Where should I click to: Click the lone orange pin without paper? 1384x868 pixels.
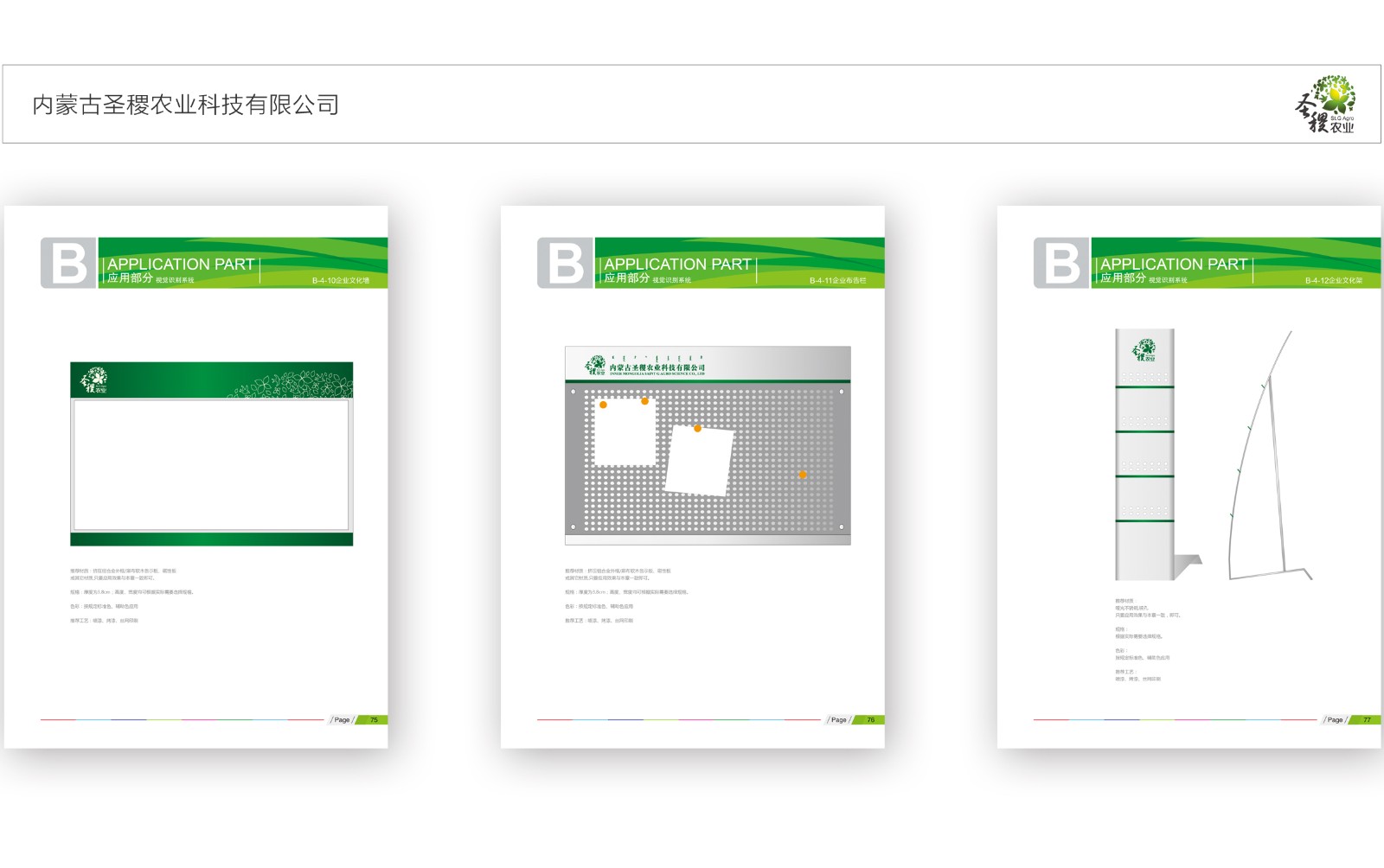point(803,475)
